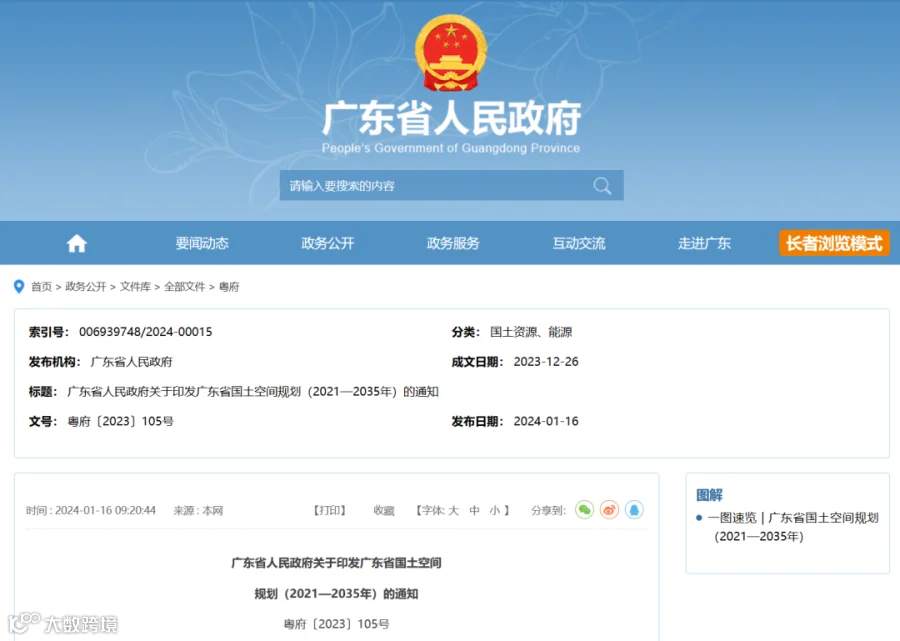Open the 走进广东 menu

[704, 243]
